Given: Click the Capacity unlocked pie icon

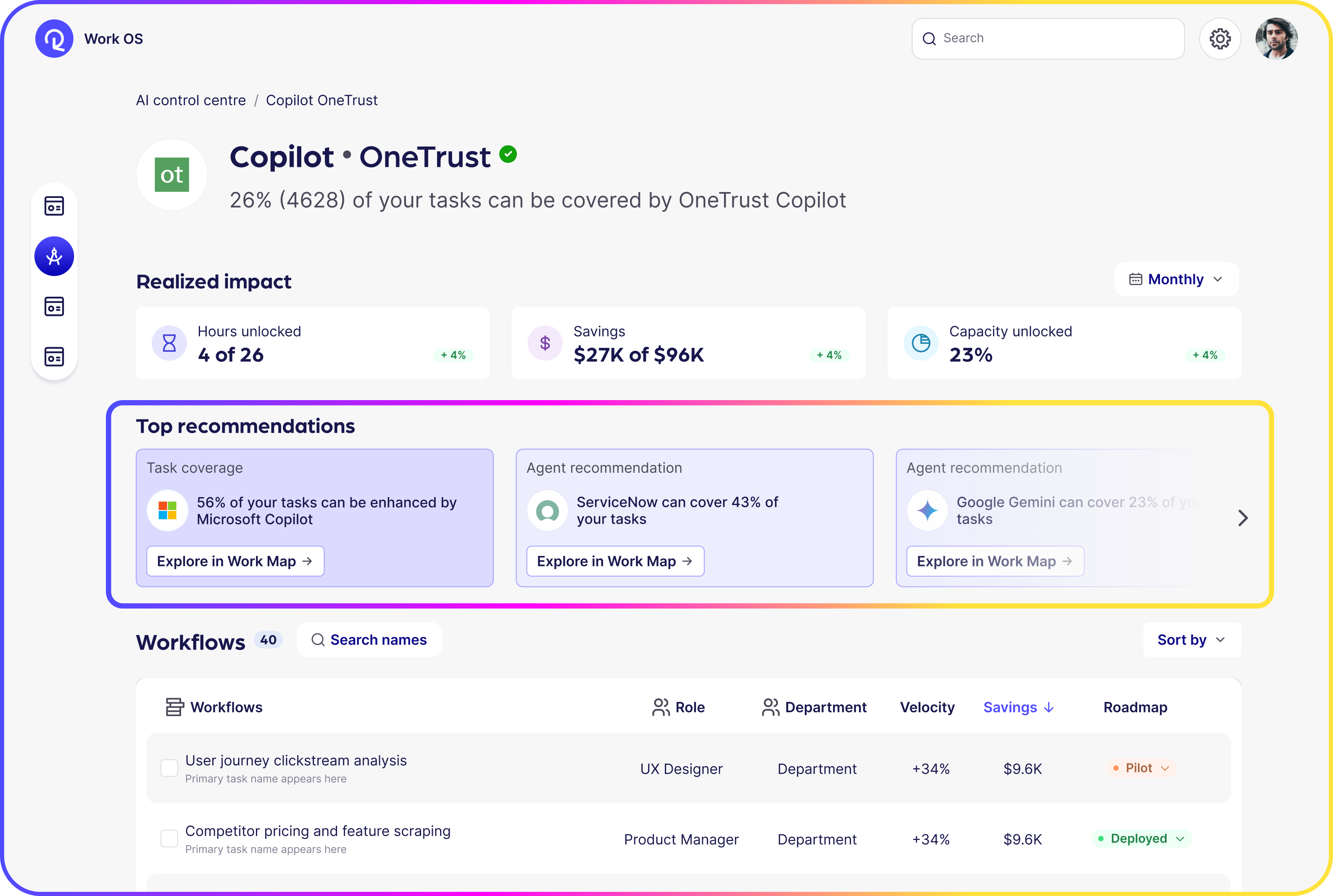Looking at the screenshot, I should 921,343.
